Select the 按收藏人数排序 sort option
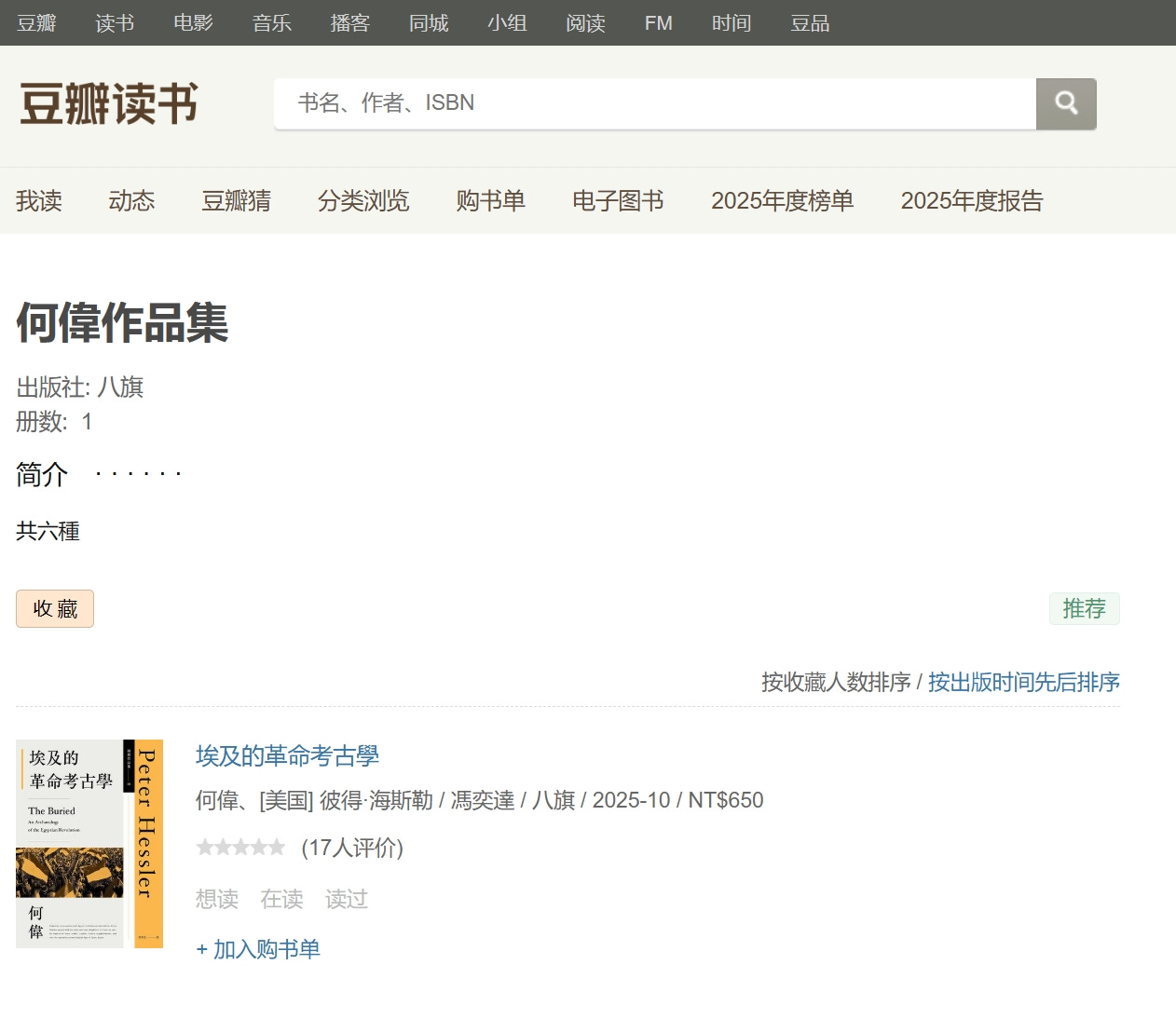This screenshot has width=1176, height=1019. point(836,683)
